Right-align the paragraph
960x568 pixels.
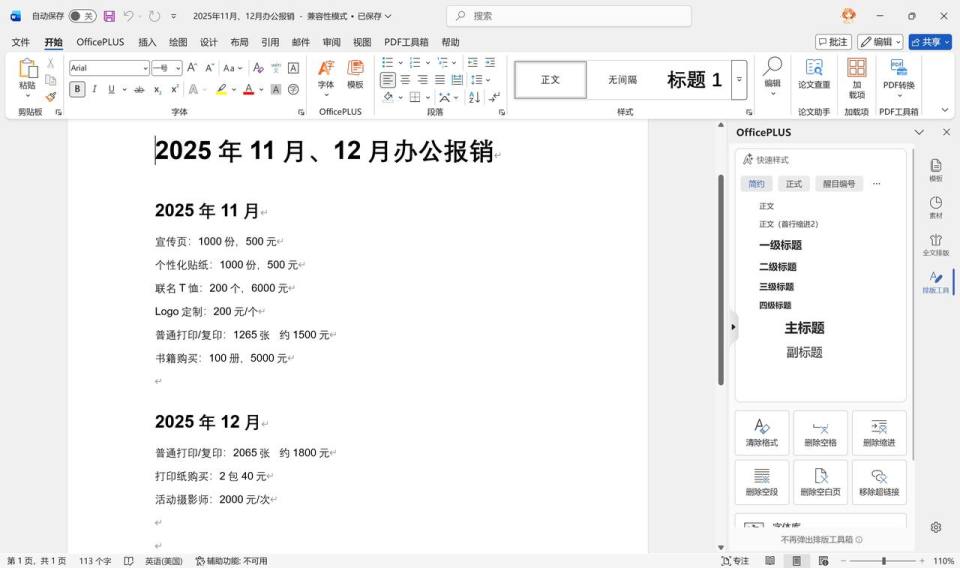[x=422, y=80]
